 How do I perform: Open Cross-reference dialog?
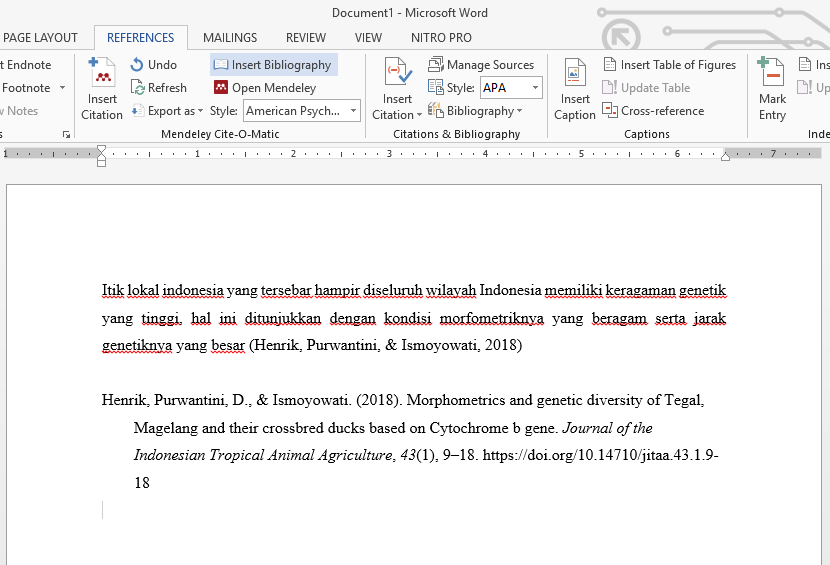[x=653, y=111]
